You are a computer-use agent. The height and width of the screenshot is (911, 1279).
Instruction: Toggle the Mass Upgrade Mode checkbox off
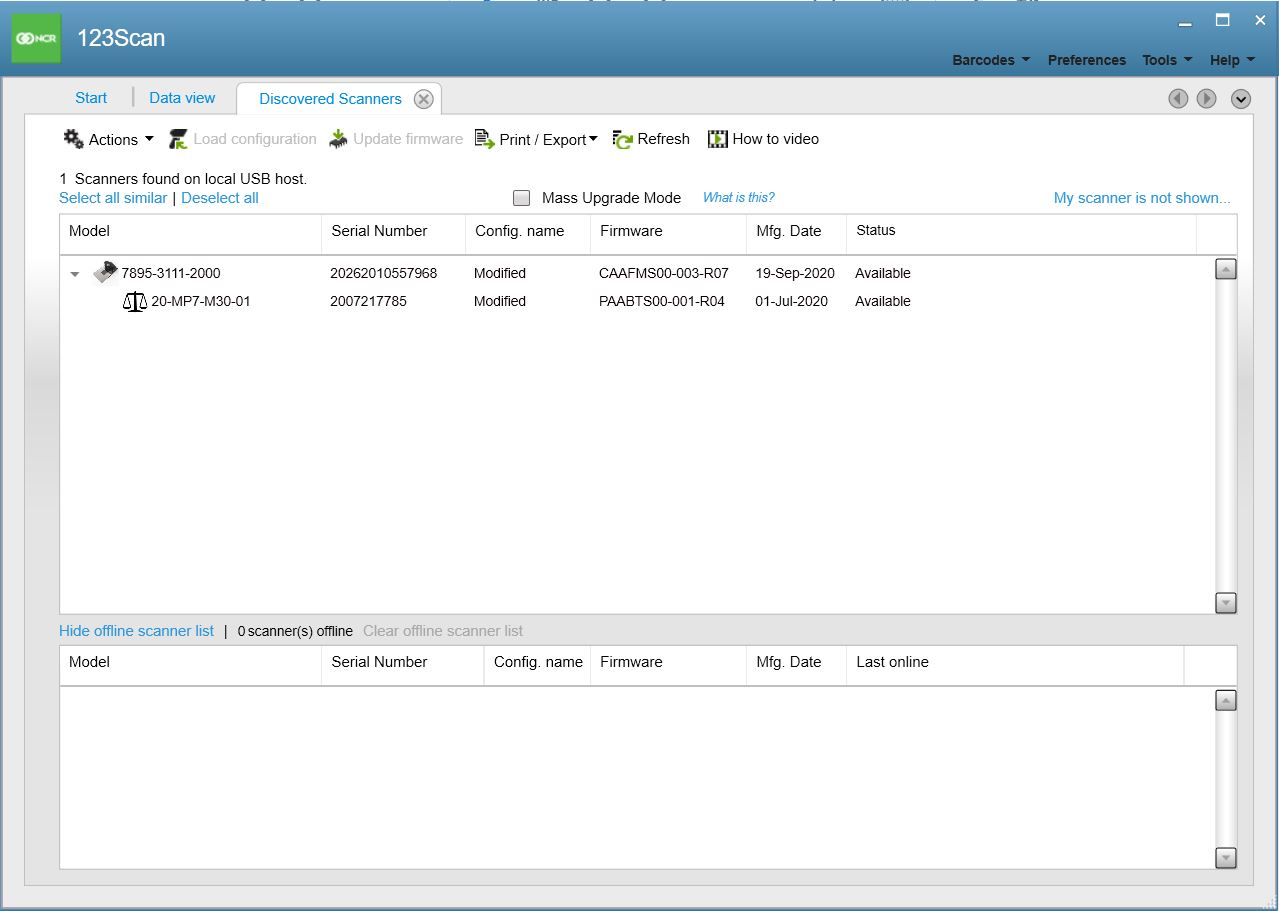[x=521, y=197]
